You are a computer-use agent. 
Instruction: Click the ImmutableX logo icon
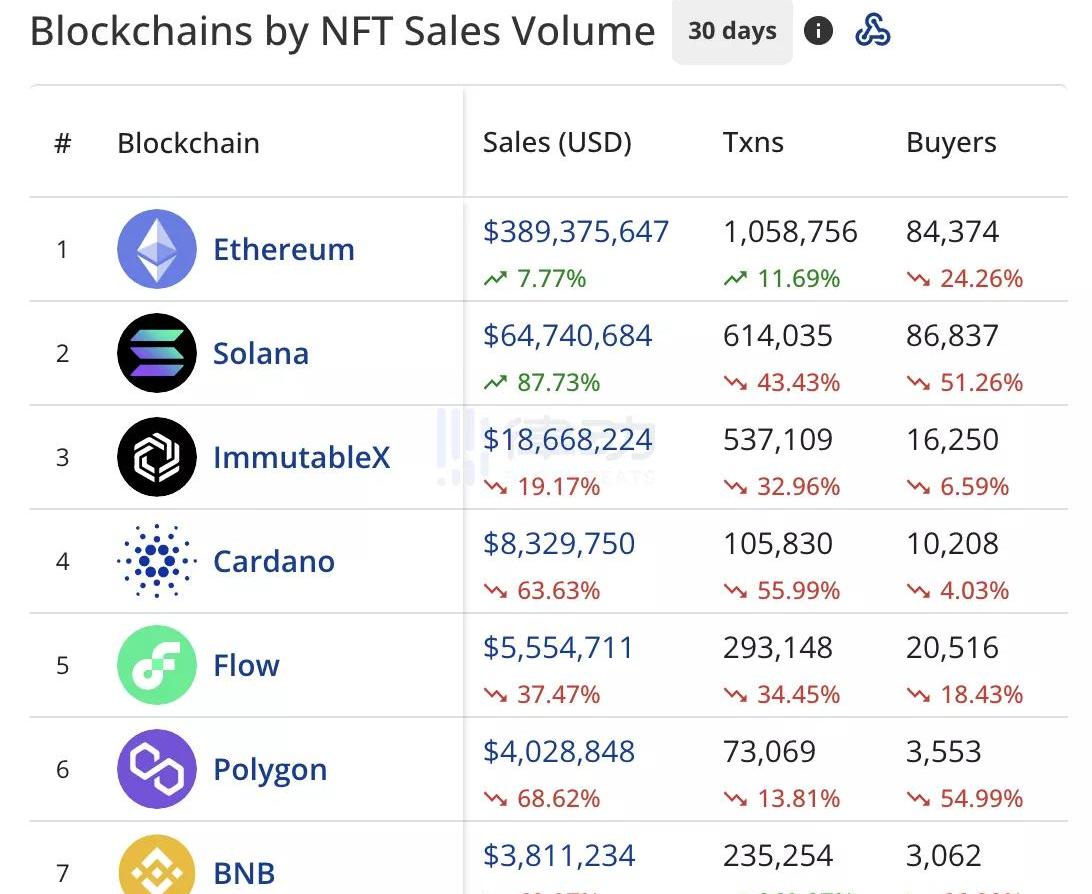coord(157,457)
